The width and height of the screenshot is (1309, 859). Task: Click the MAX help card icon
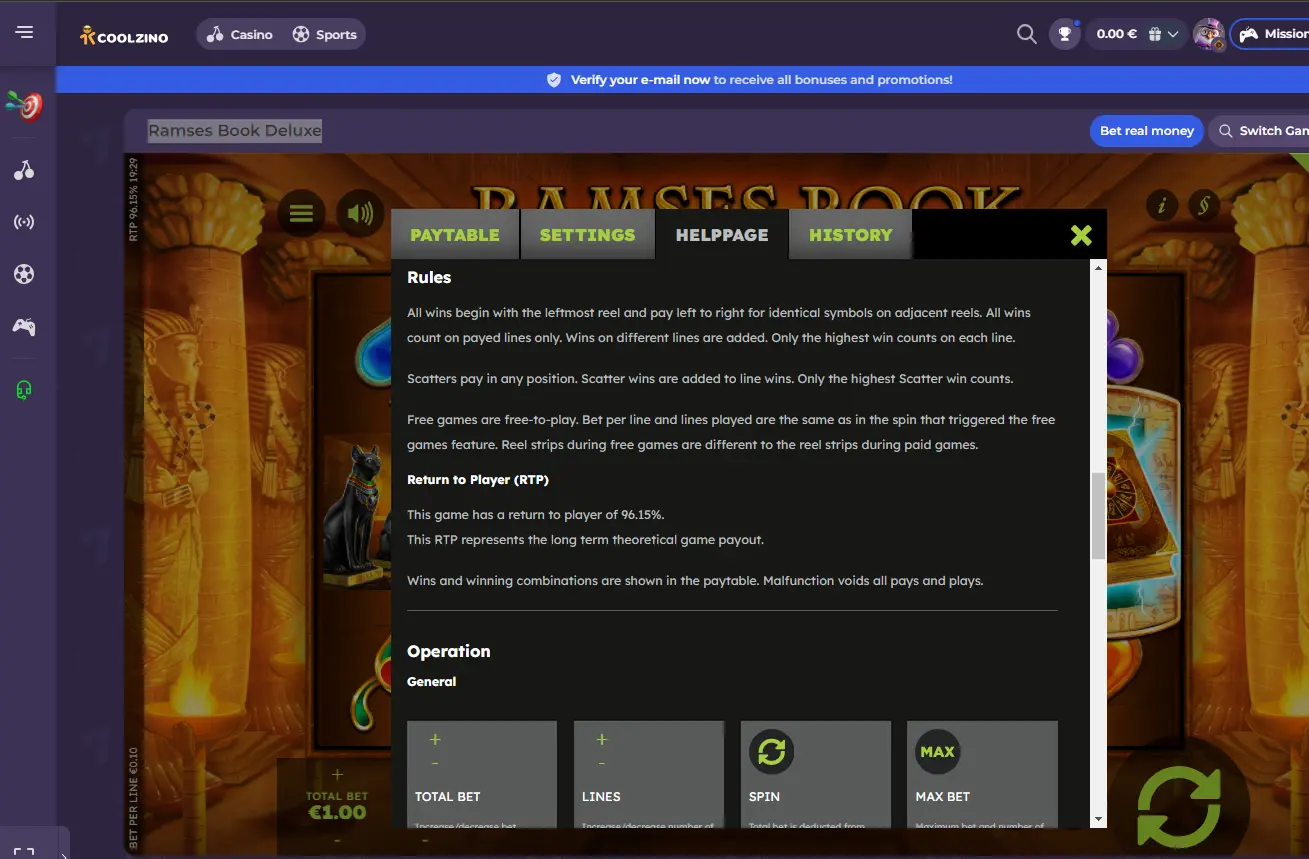pyautogui.click(x=937, y=752)
